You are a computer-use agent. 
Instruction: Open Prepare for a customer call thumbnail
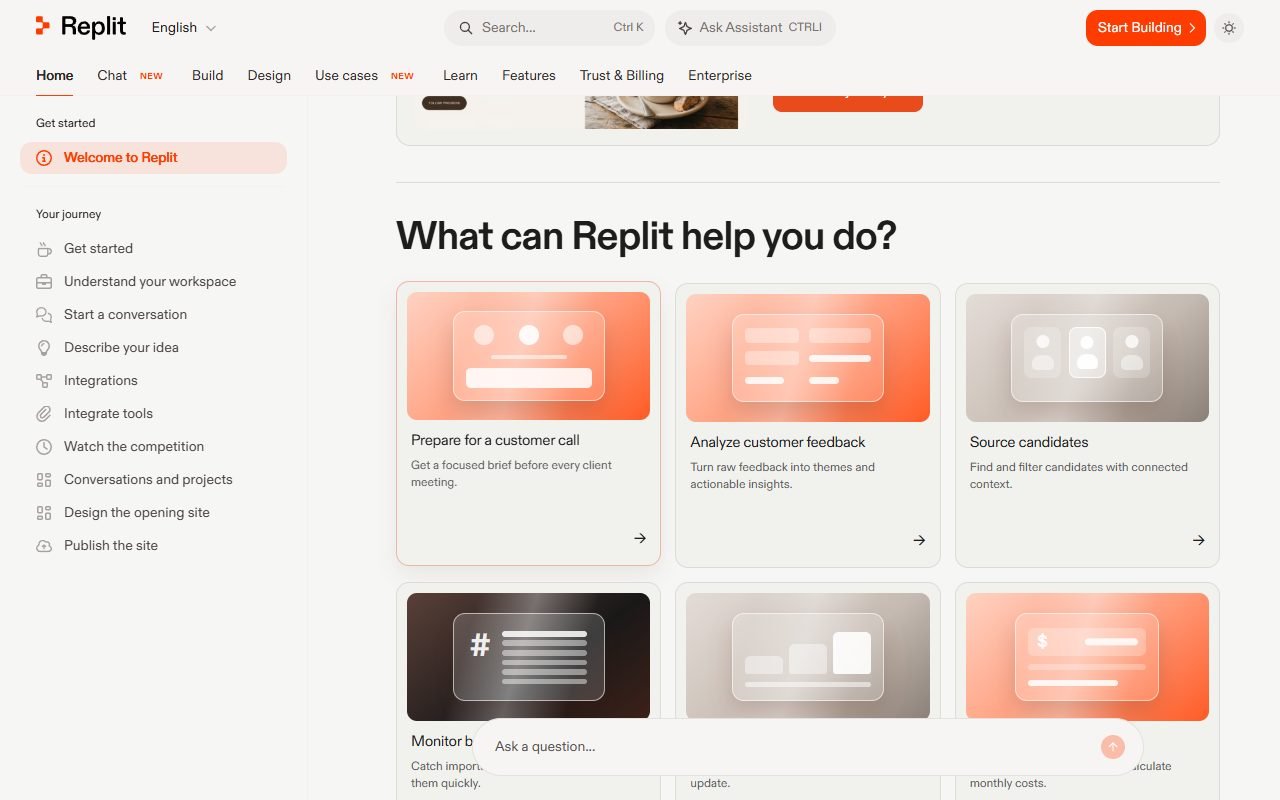(x=528, y=356)
